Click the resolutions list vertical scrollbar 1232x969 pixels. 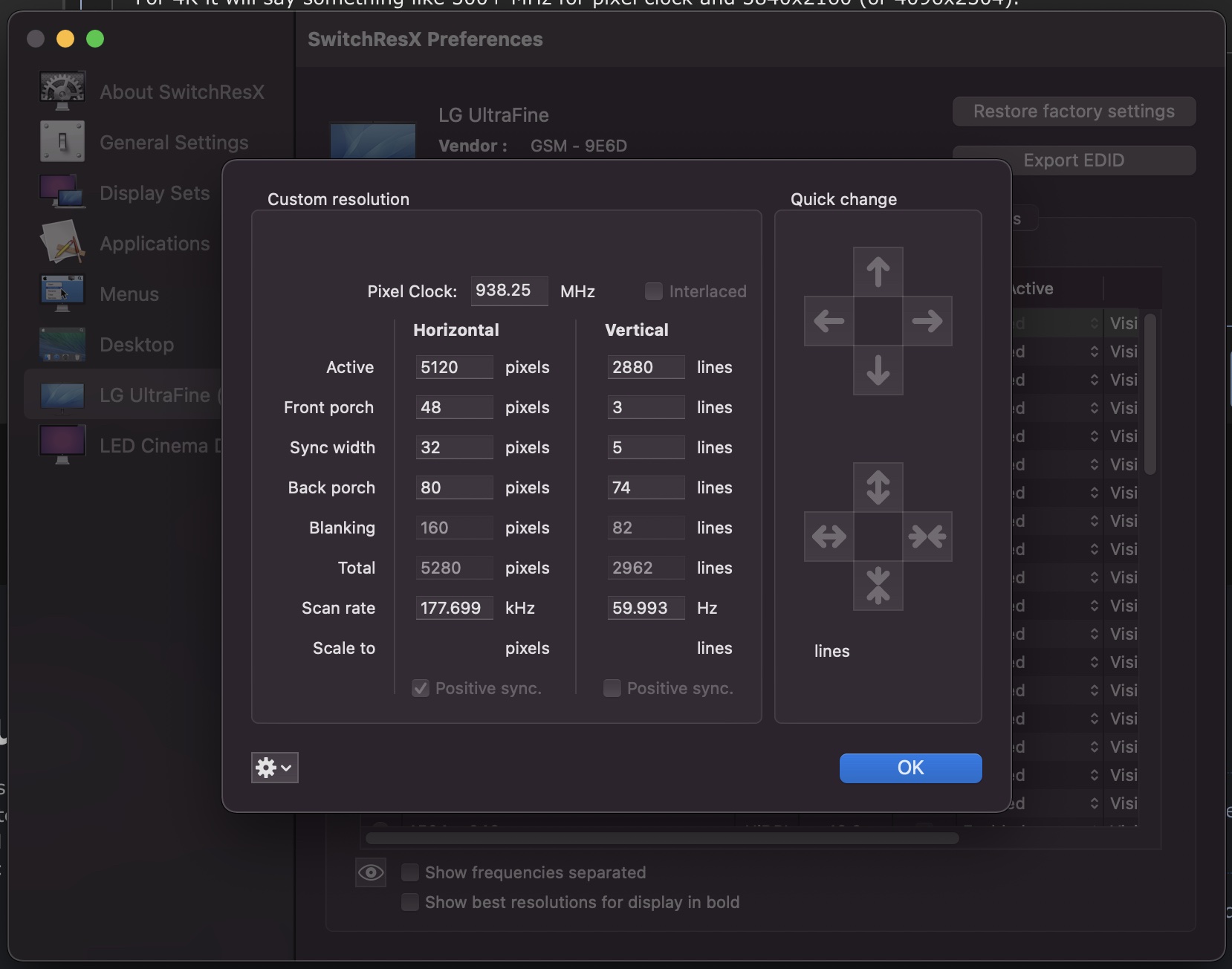[x=1150, y=394]
